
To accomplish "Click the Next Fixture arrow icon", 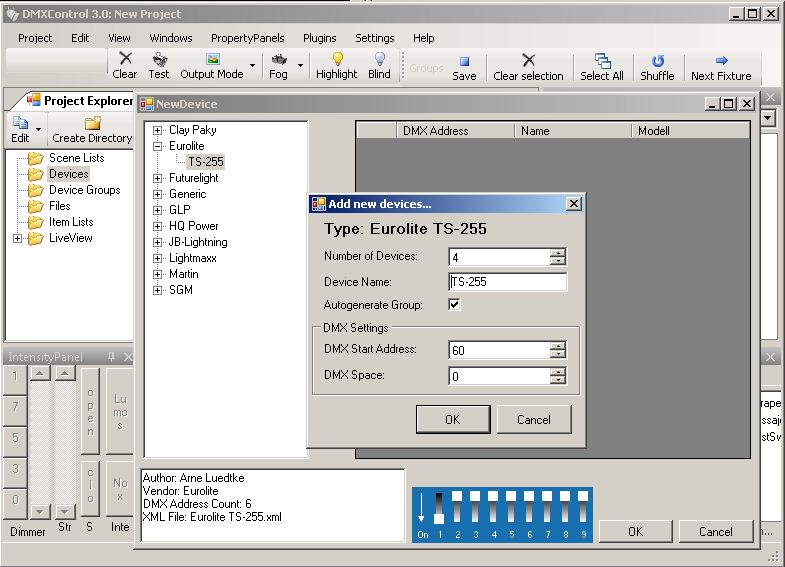I will (721, 60).
